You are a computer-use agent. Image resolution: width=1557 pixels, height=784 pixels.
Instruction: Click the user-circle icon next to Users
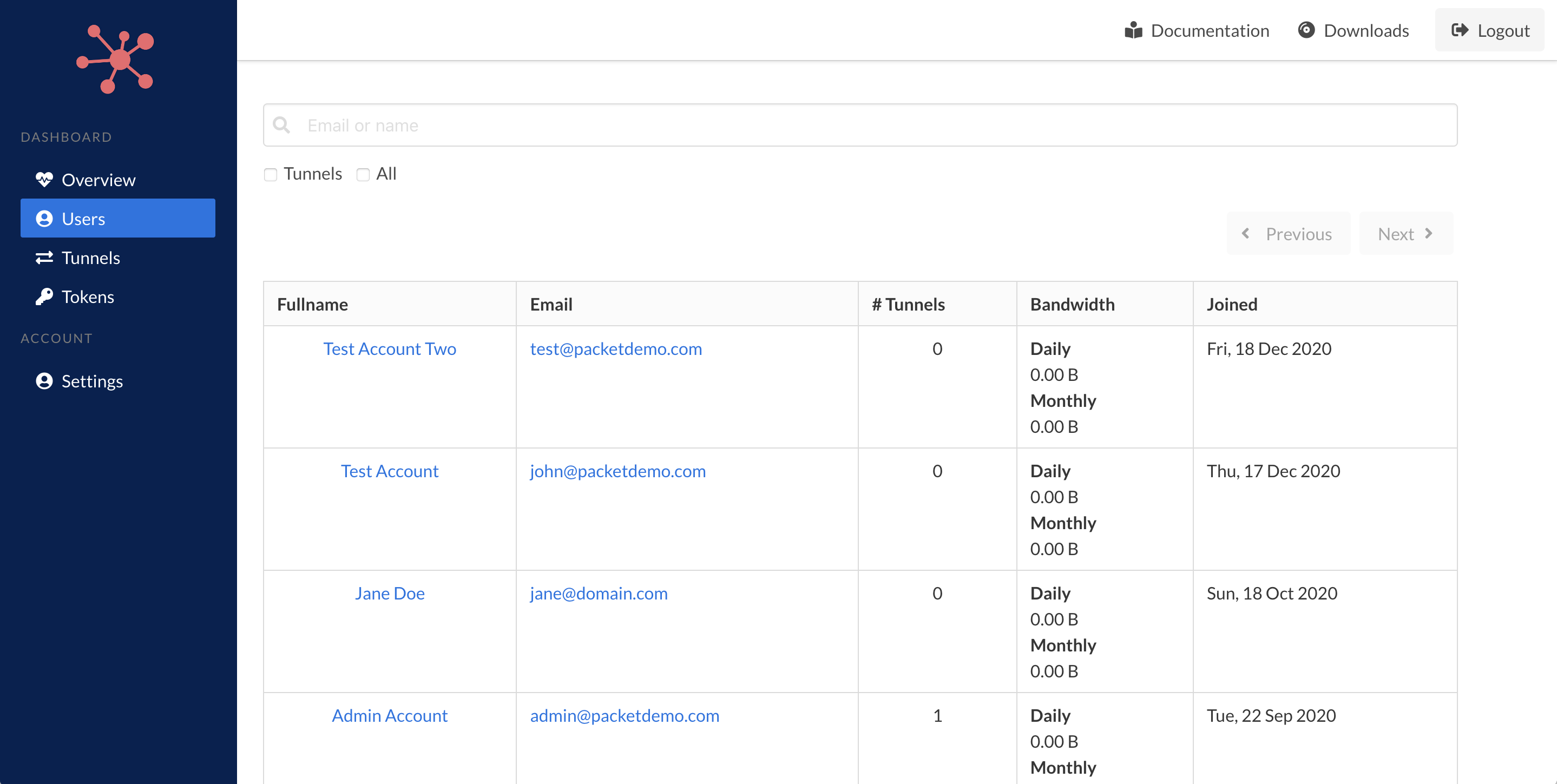(x=44, y=219)
